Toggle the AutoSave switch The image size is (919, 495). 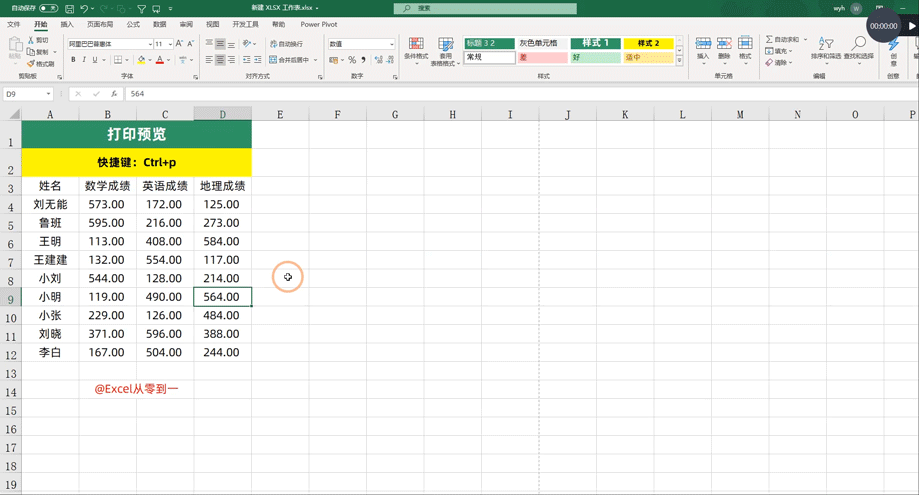click(47, 8)
